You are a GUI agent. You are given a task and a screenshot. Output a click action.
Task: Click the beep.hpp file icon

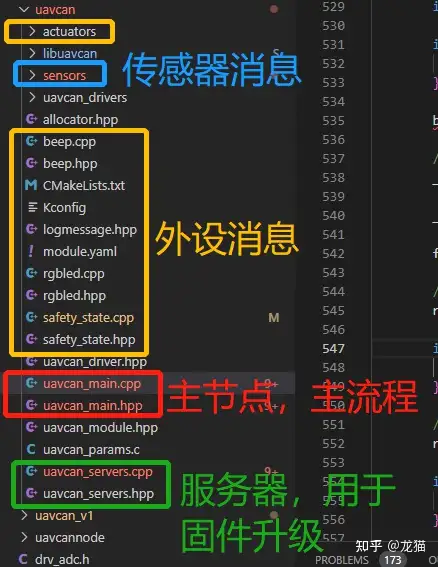tap(31, 163)
